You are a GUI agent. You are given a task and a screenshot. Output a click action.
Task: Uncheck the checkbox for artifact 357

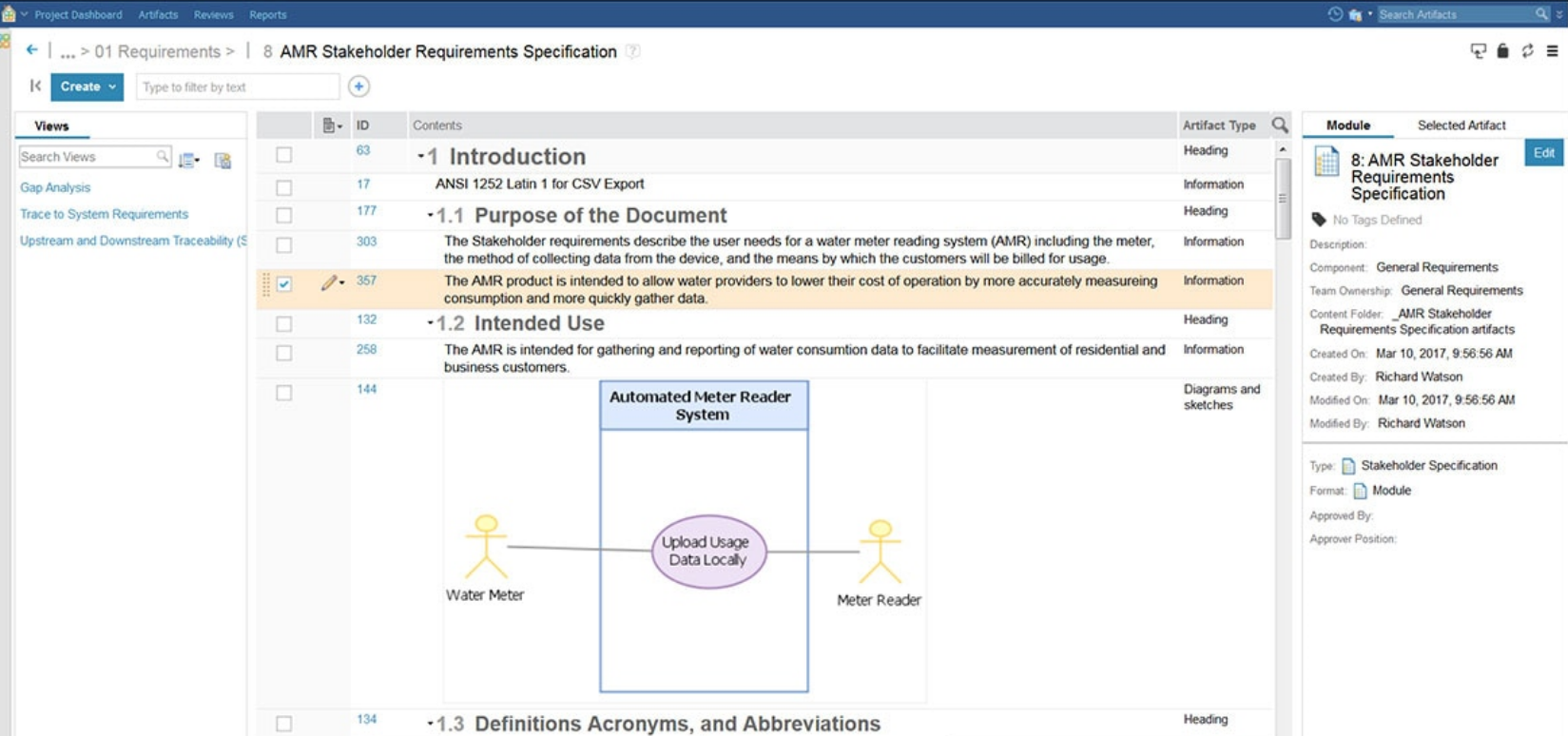pos(284,283)
